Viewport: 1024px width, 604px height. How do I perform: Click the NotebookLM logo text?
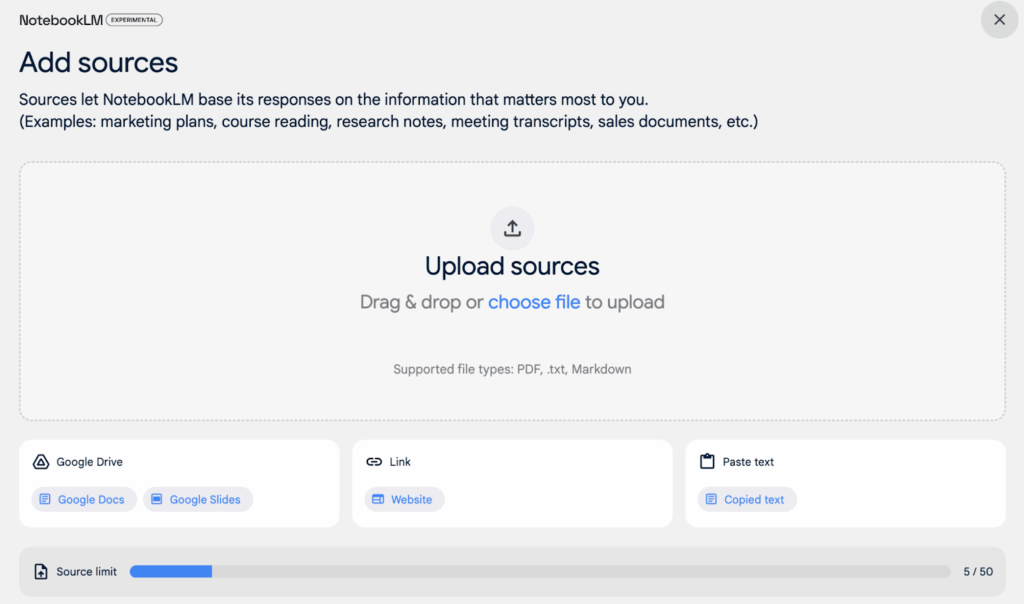pos(60,20)
